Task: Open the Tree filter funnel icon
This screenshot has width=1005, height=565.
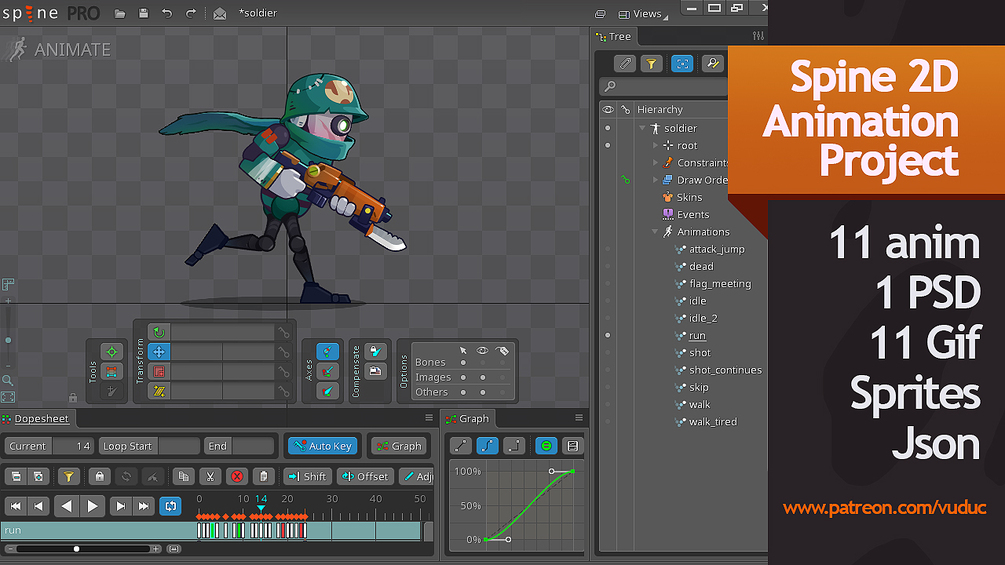Action: pyautogui.click(x=651, y=63)
